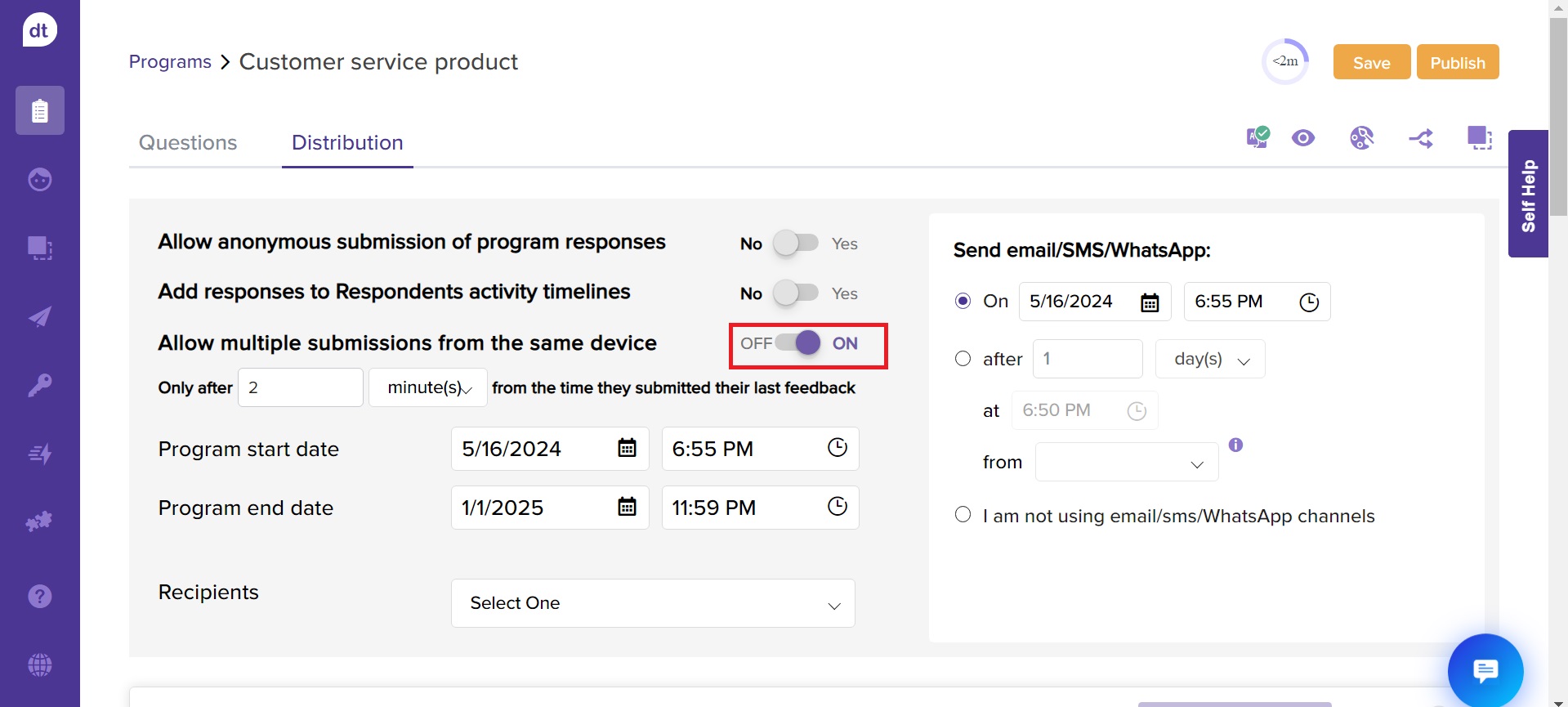Open clock picker for Program end time
Viewport: 1568px width, 707px height.
click(837, 507)
